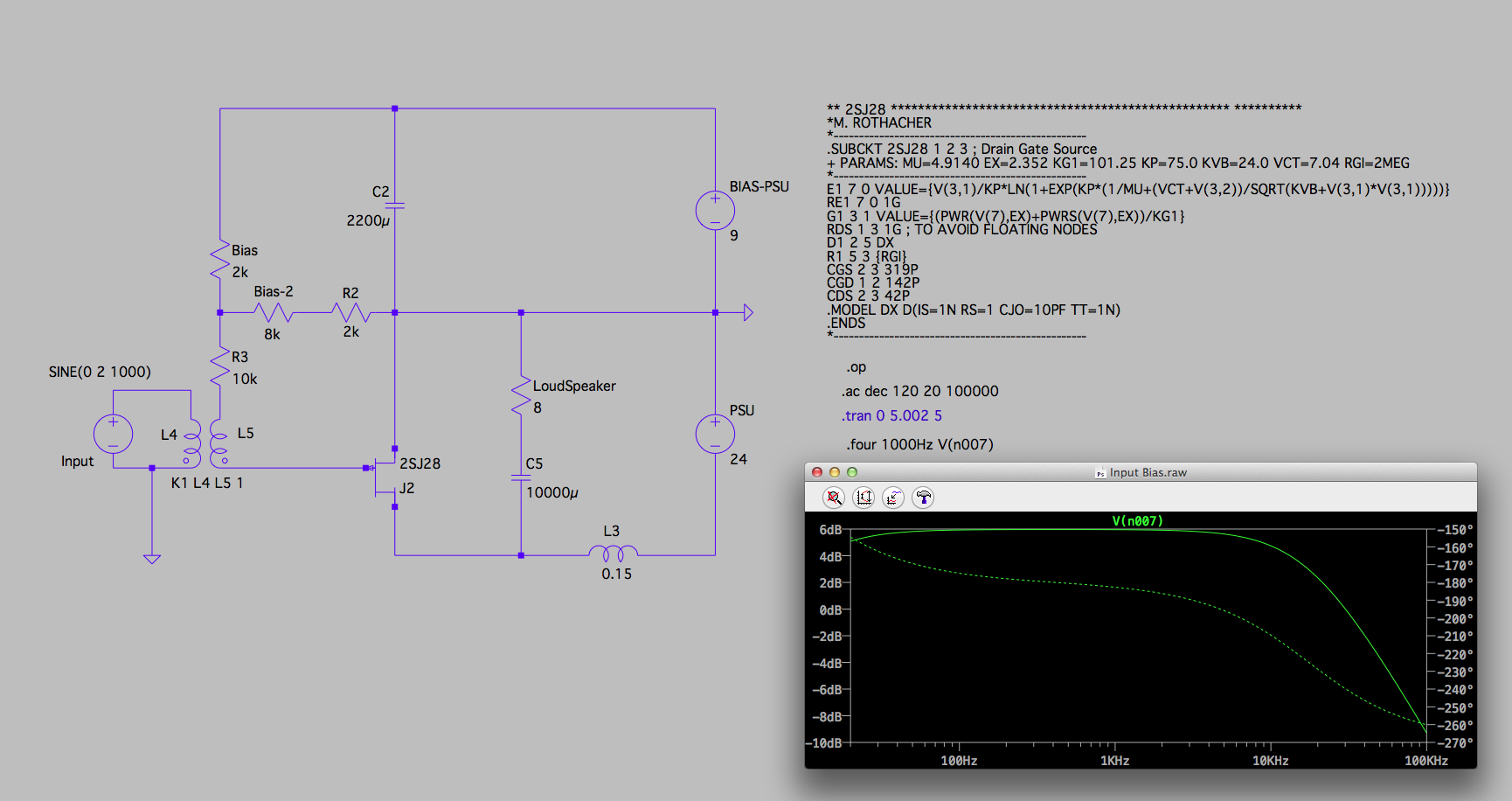The width and height of the screenshot is (1512, 801).
Task: Click the .ENDS line of subcircuit
Action: [846, 324]
